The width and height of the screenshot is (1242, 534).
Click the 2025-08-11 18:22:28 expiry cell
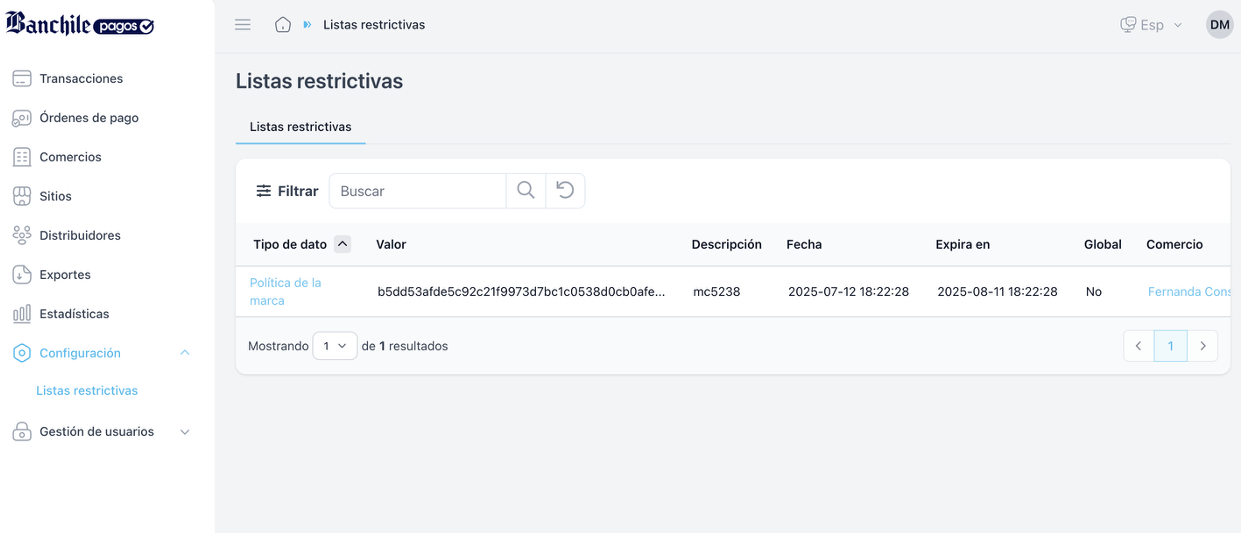tap(997, 292)
